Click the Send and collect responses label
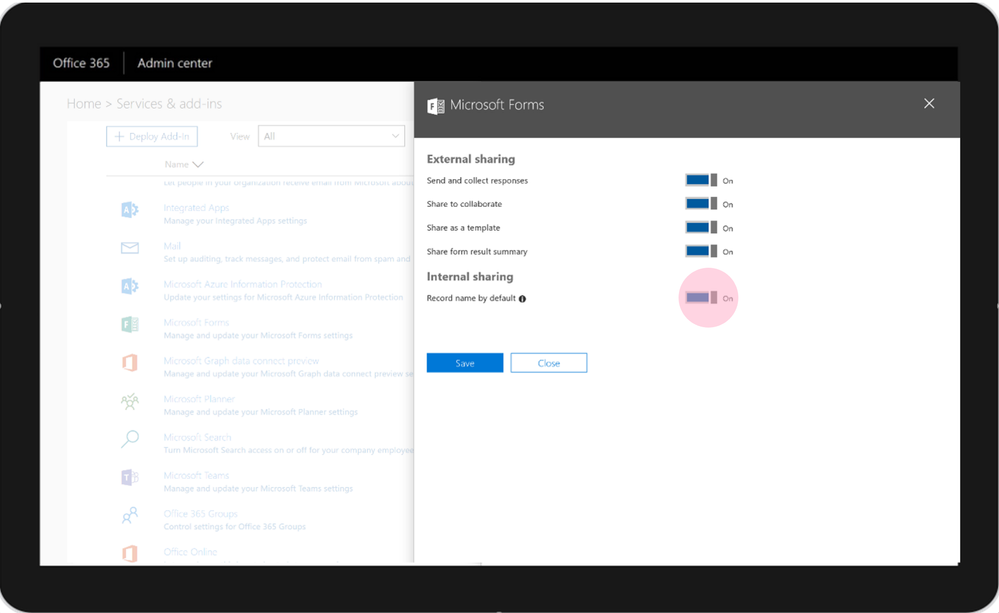 point(477,180)
